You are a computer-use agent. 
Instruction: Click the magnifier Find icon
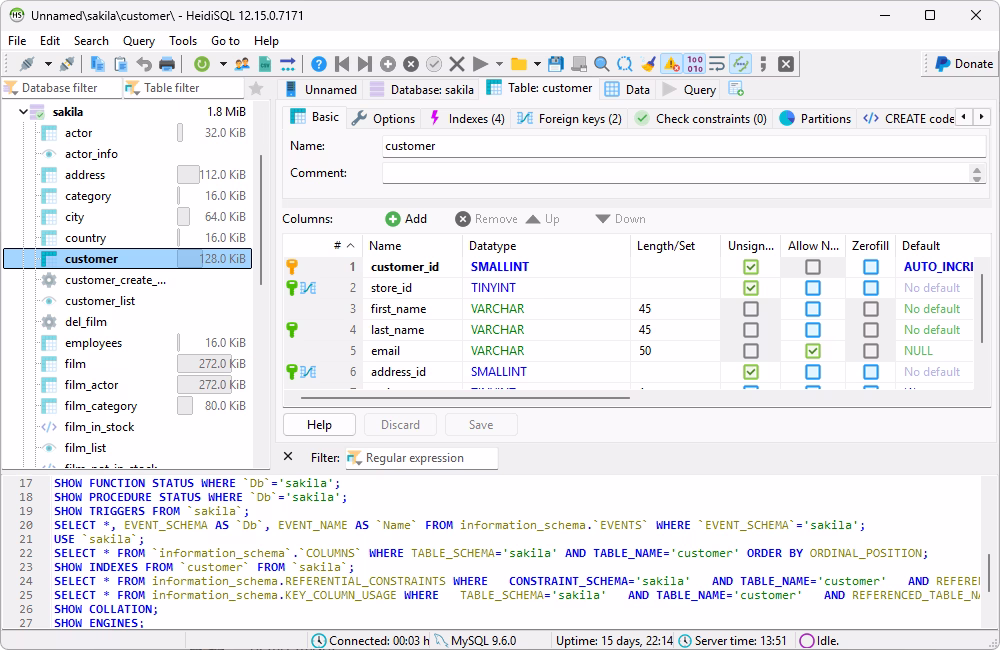tap(601, 64)
